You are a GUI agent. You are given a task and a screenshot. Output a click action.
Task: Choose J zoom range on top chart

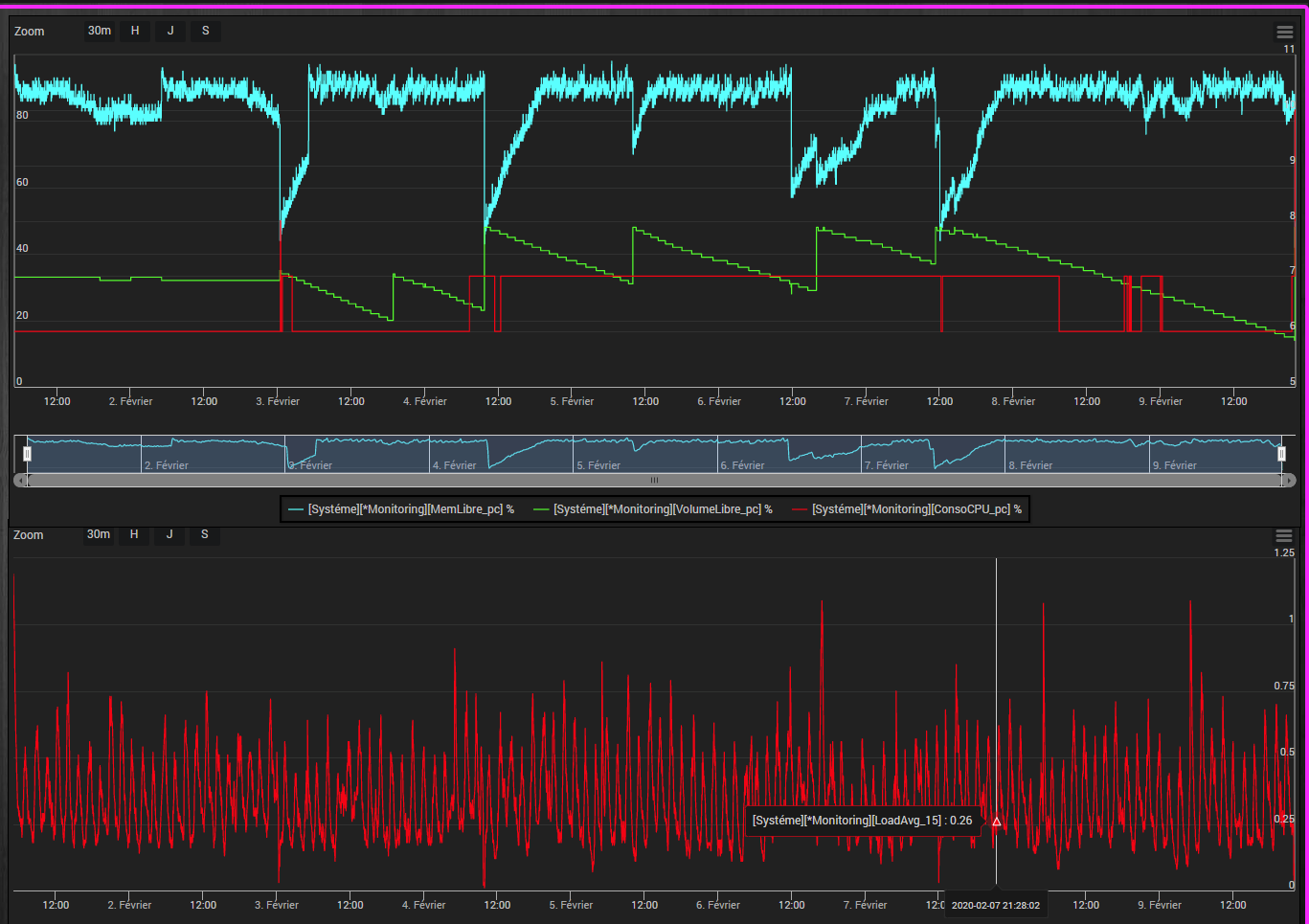coord(170,31)
